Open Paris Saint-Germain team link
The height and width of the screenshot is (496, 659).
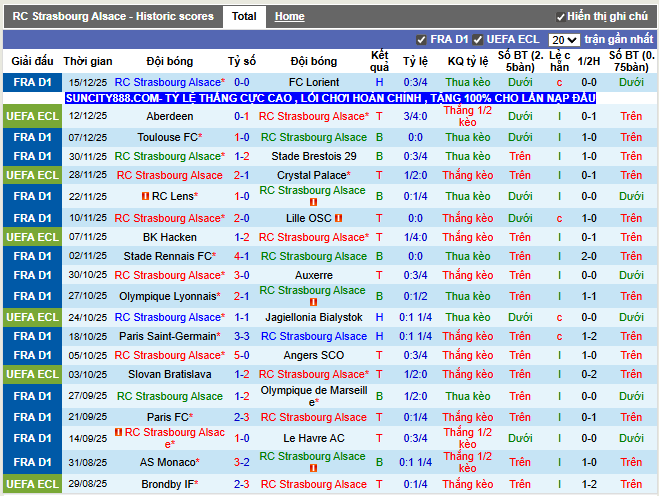(x=169, y=336)
